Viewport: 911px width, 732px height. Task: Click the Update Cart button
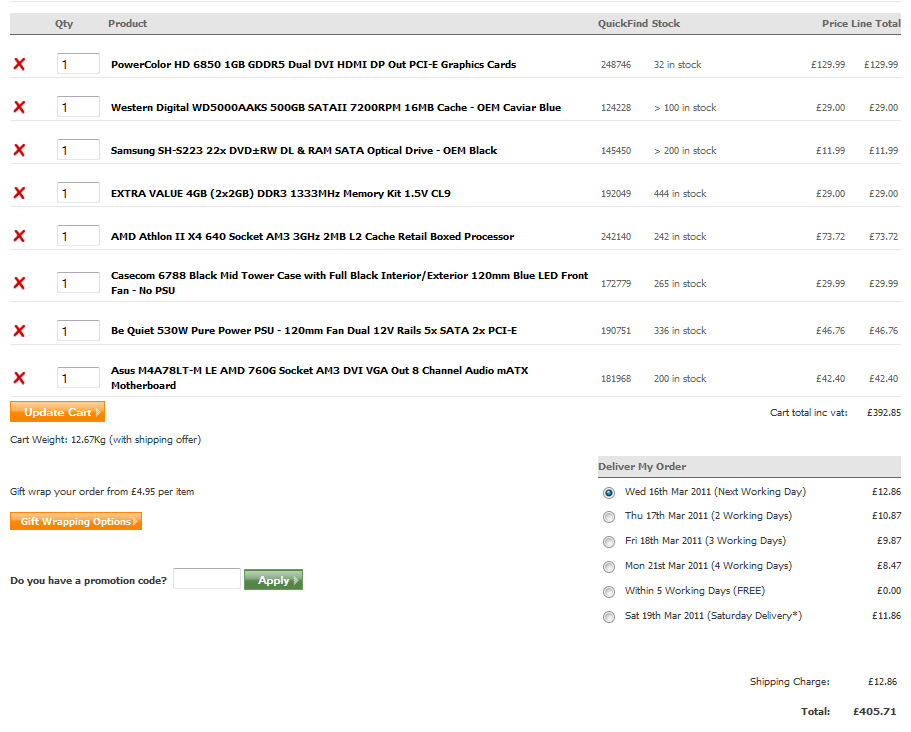[x=57, y=412]
